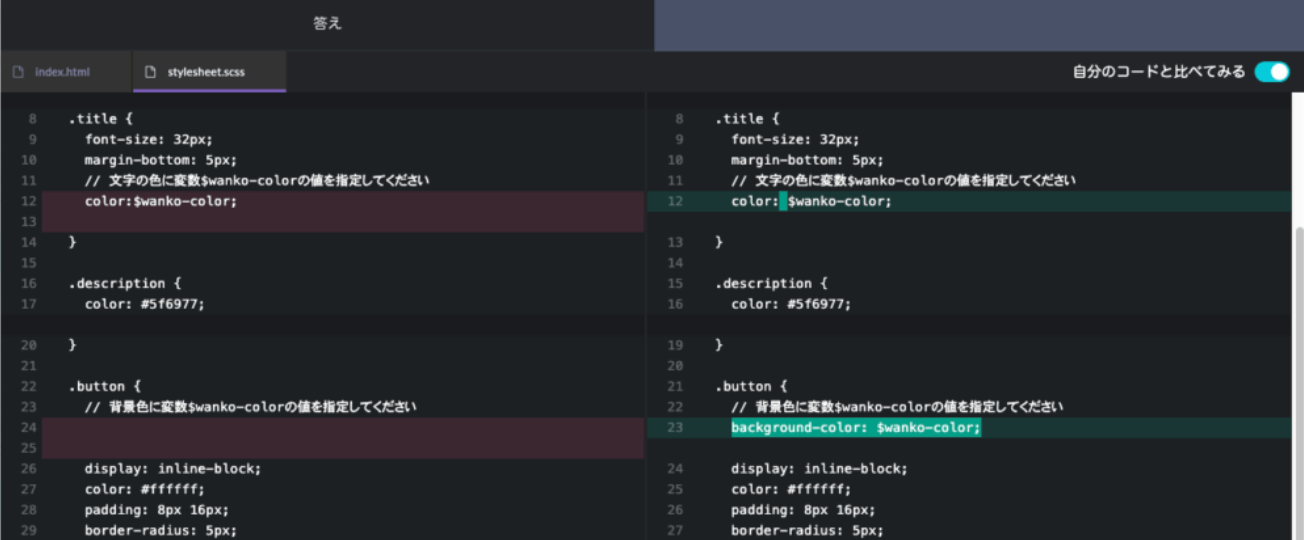This screenshot has width=1304, height=540.
Task: Click the file icon beside stylesheet.scss
Action: pos(150,72)
